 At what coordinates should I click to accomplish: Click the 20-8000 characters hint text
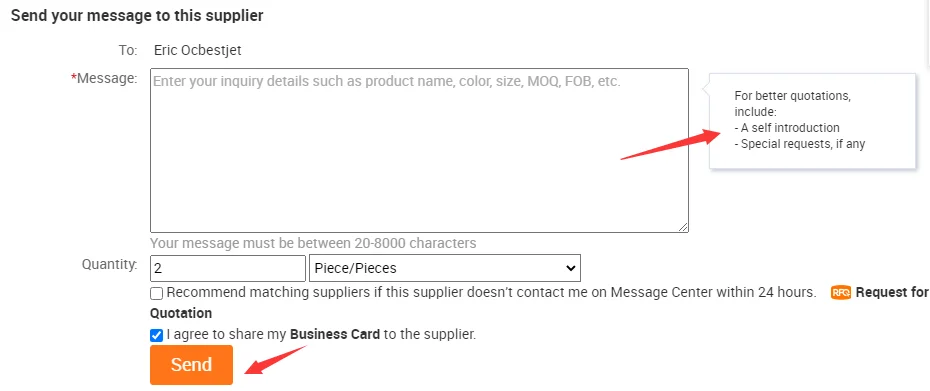click(313, 243)
